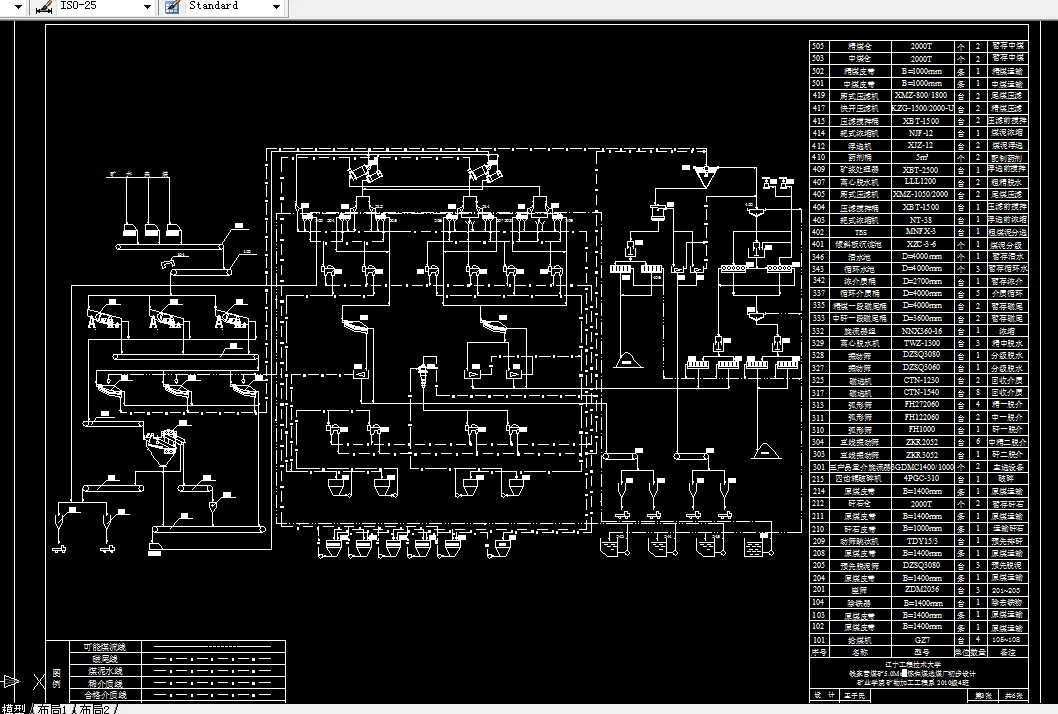Viewport: 1058px width, 714px height.
Task: Click the GZ7 model cell
Action: [x=922, y=640]
